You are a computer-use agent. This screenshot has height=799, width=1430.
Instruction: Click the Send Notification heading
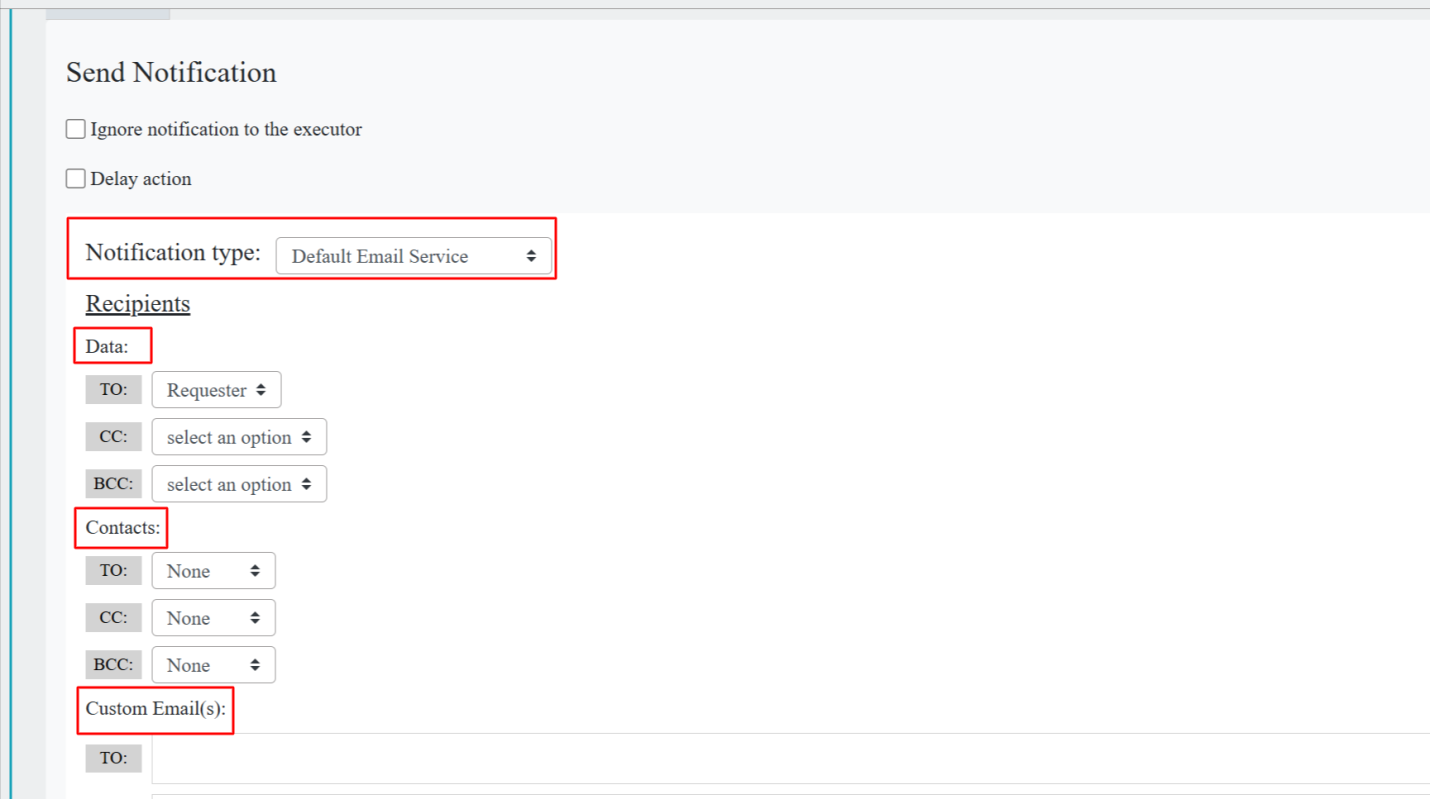[x=171, y=73]
